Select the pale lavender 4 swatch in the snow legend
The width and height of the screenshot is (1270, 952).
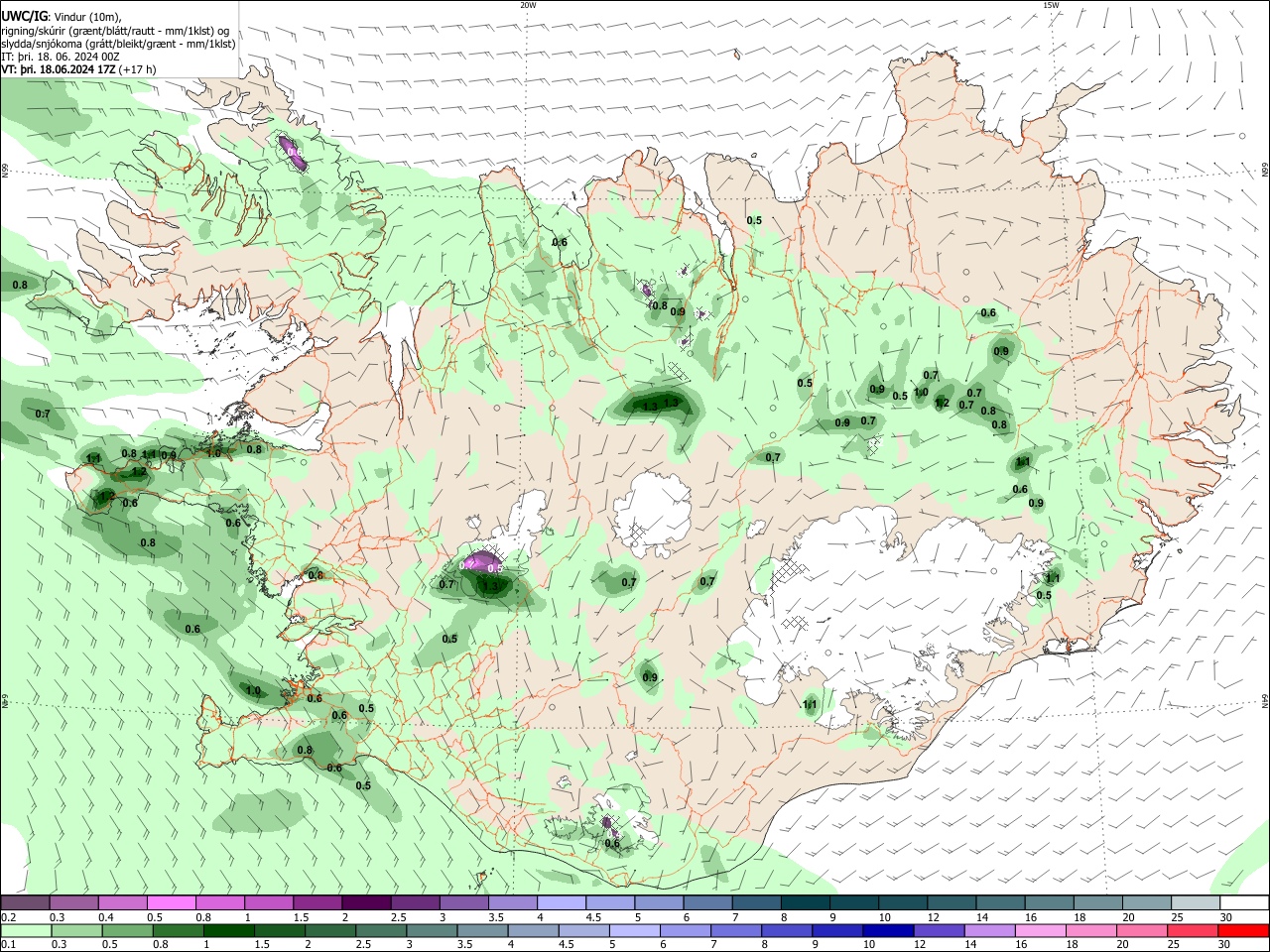pos(562,902)
